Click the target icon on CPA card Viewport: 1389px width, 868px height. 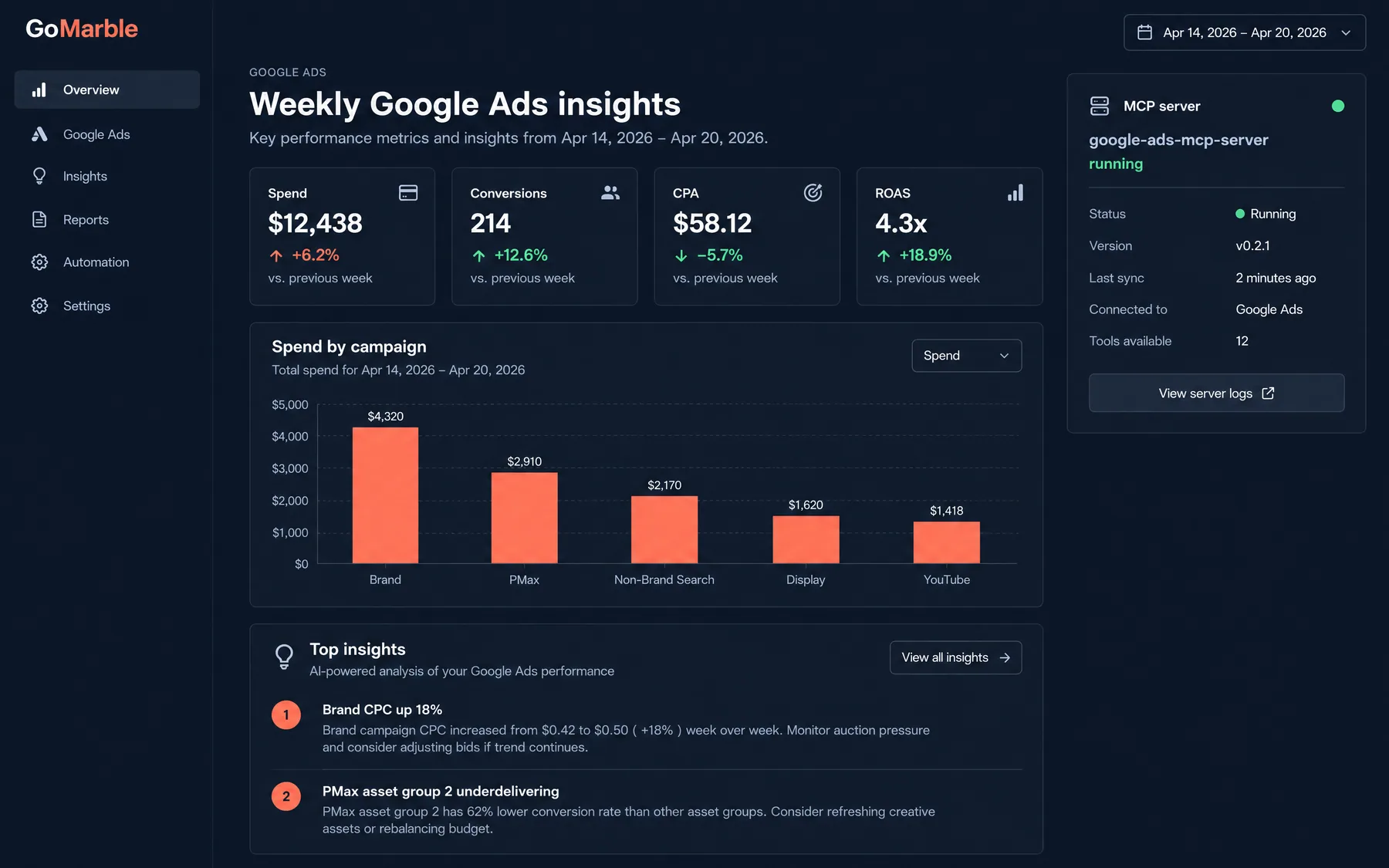[813, 192]
